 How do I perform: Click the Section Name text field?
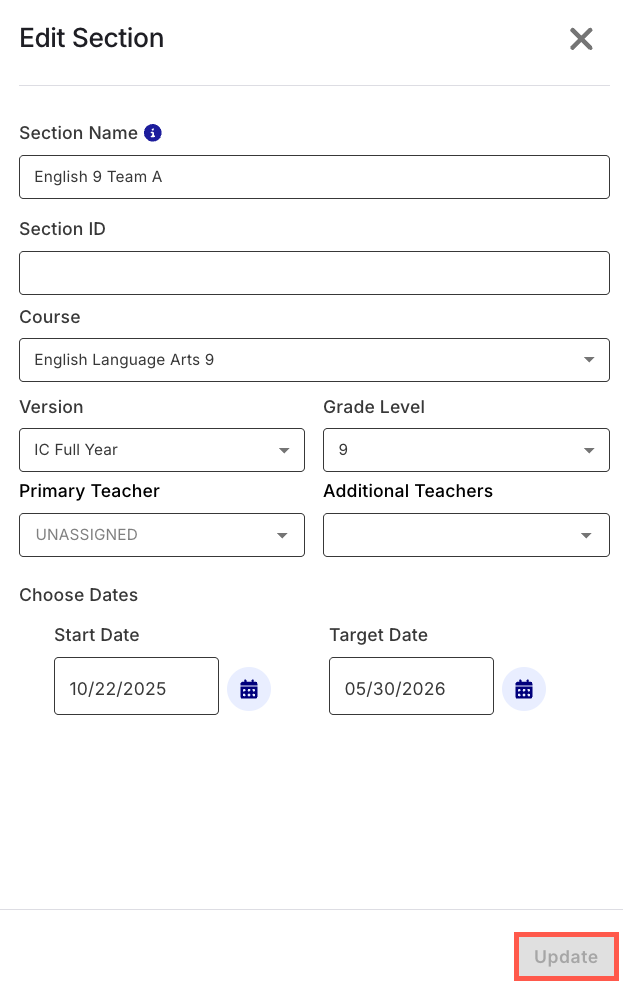click(314, 177)
